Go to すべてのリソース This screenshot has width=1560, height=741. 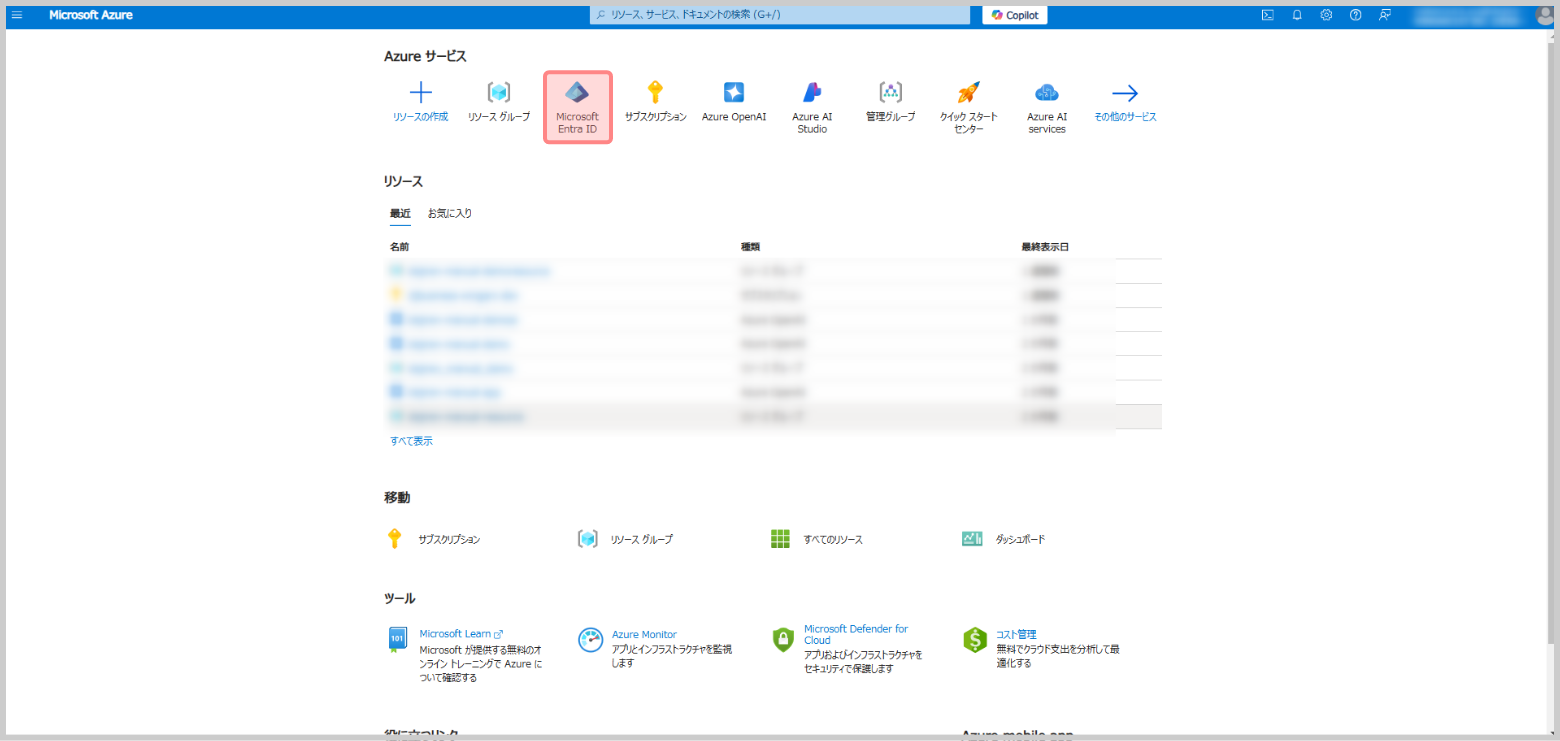pos(833,539)
